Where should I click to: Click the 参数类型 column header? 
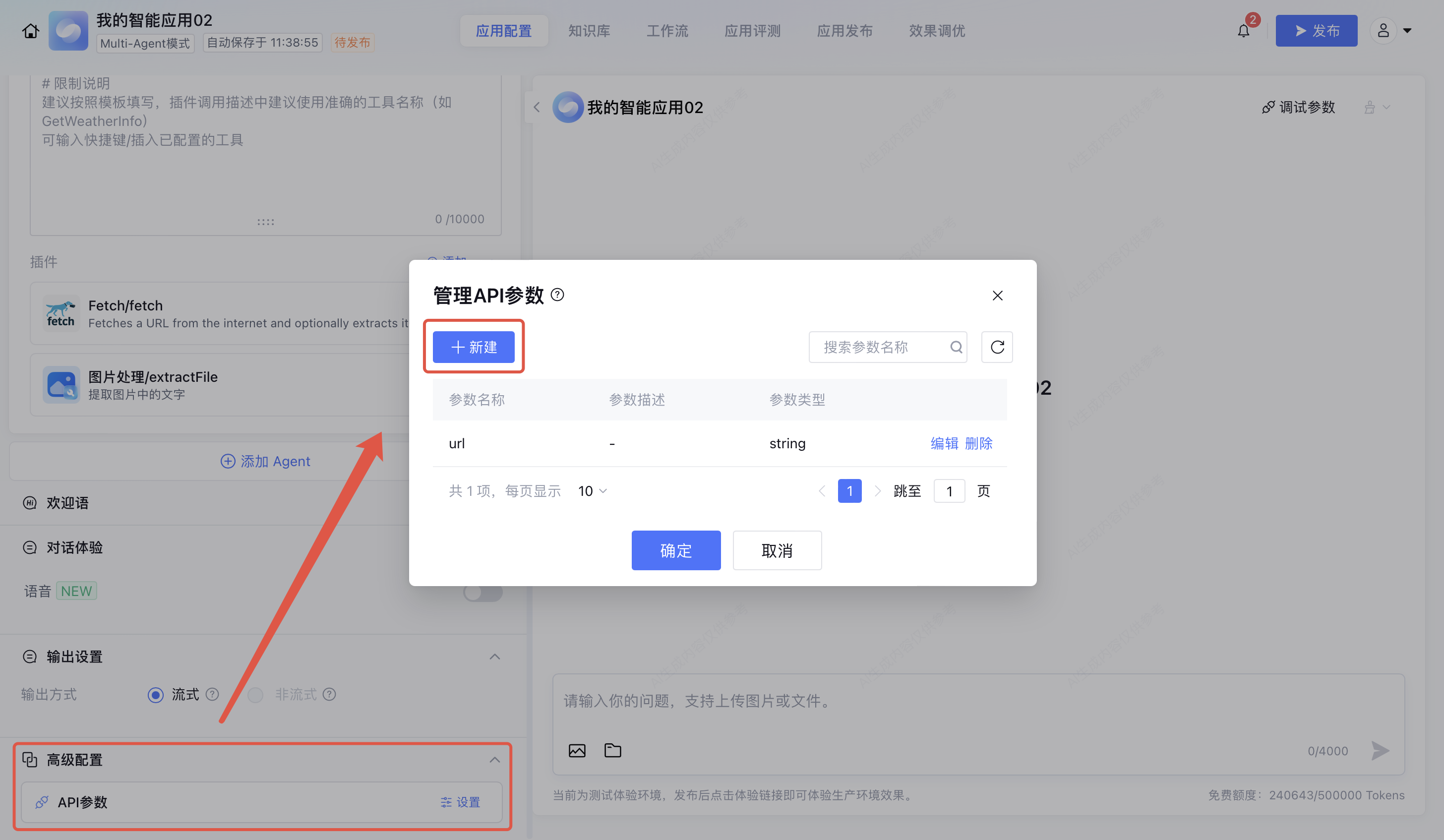[797, 399]
